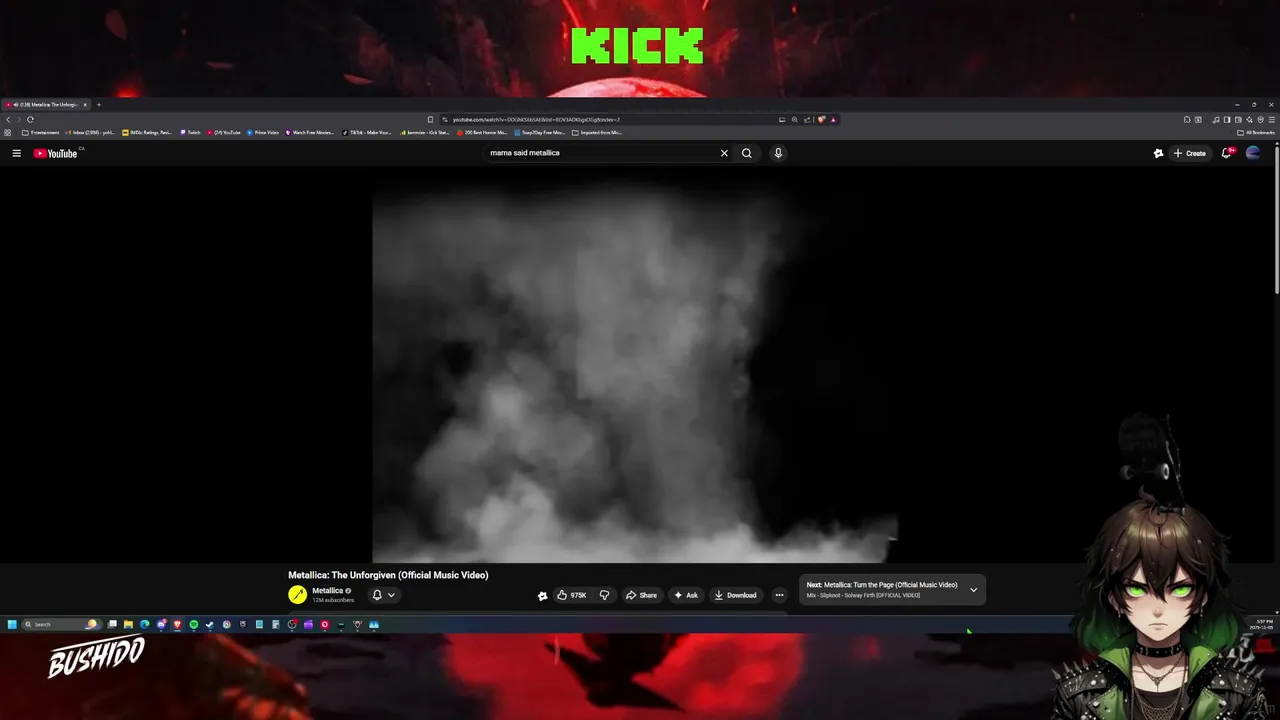Click the video title 'Metallica: The Unforgiven'
Viewport: 1280px width, 720px height.
coord(388,575)
